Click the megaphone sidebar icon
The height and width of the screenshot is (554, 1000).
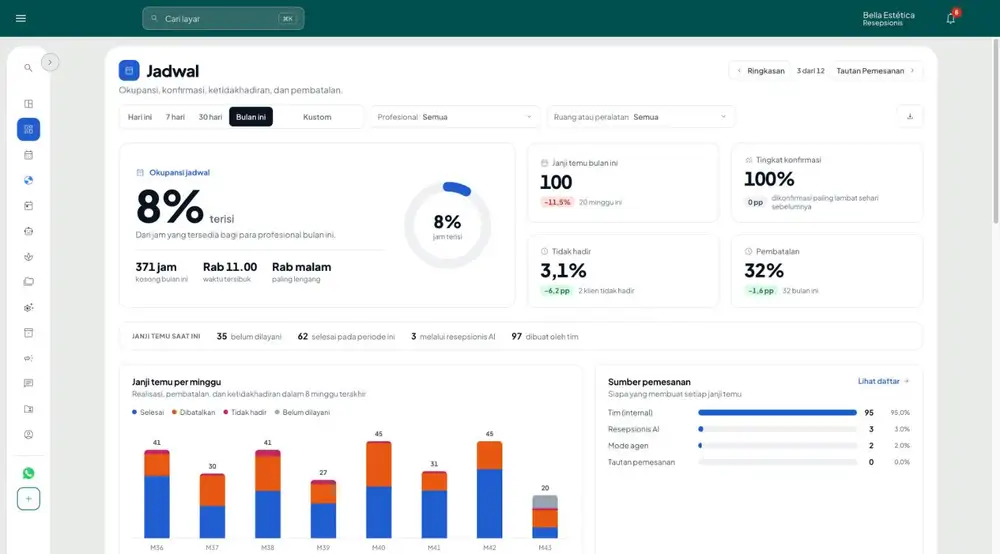point(28,358)
